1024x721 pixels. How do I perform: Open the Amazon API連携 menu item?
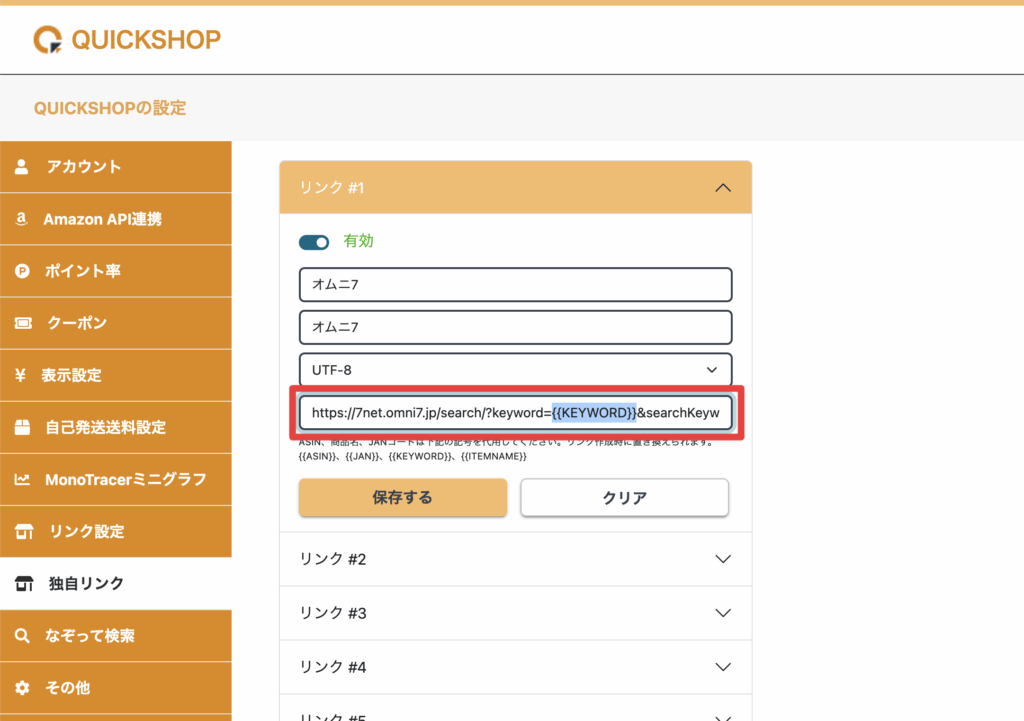pos(116,219)
